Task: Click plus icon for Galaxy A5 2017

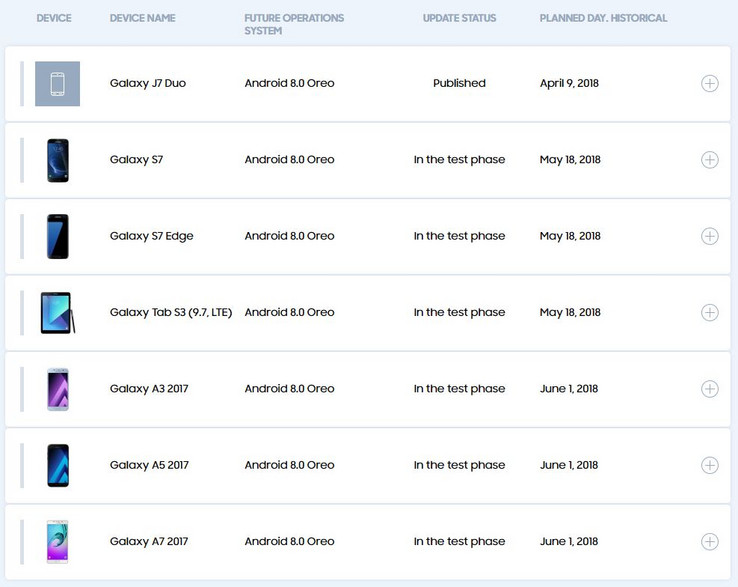Action: (x=709, y=465)
